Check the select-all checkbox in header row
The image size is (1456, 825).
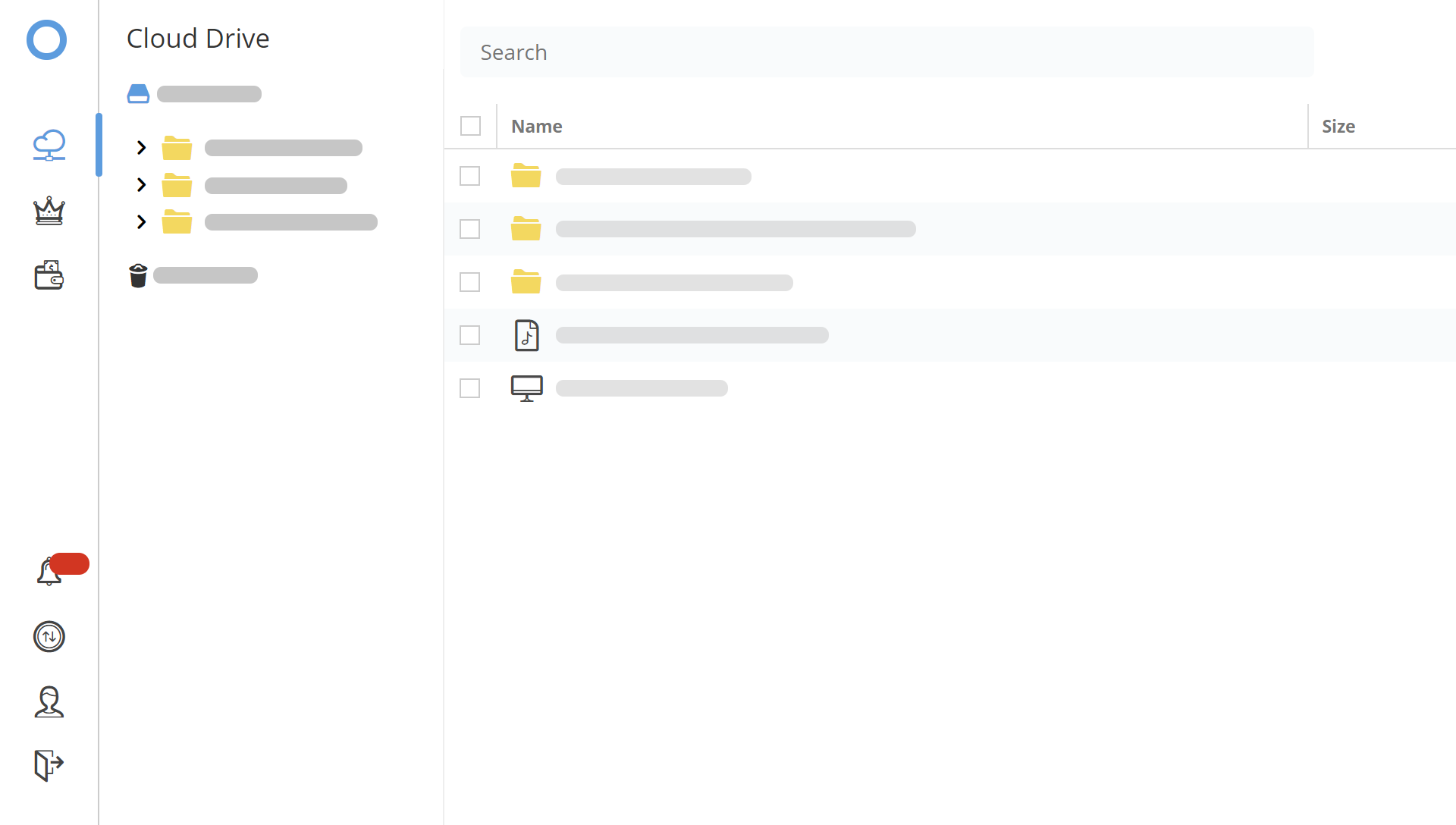[470, 125]
